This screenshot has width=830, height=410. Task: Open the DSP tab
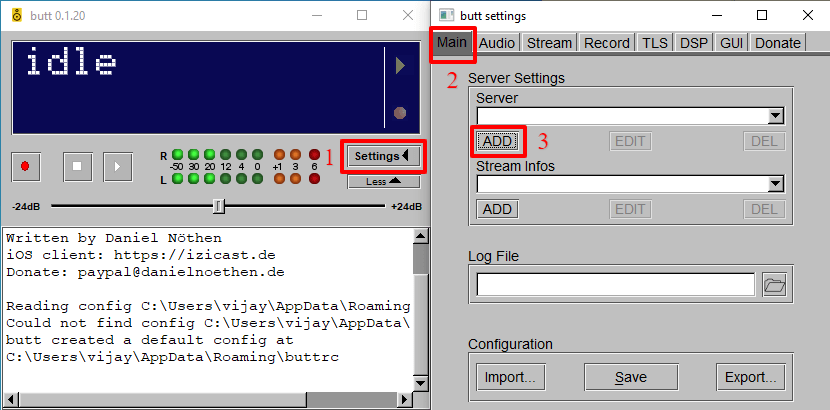pyautogui.click(x=693, y=43)
